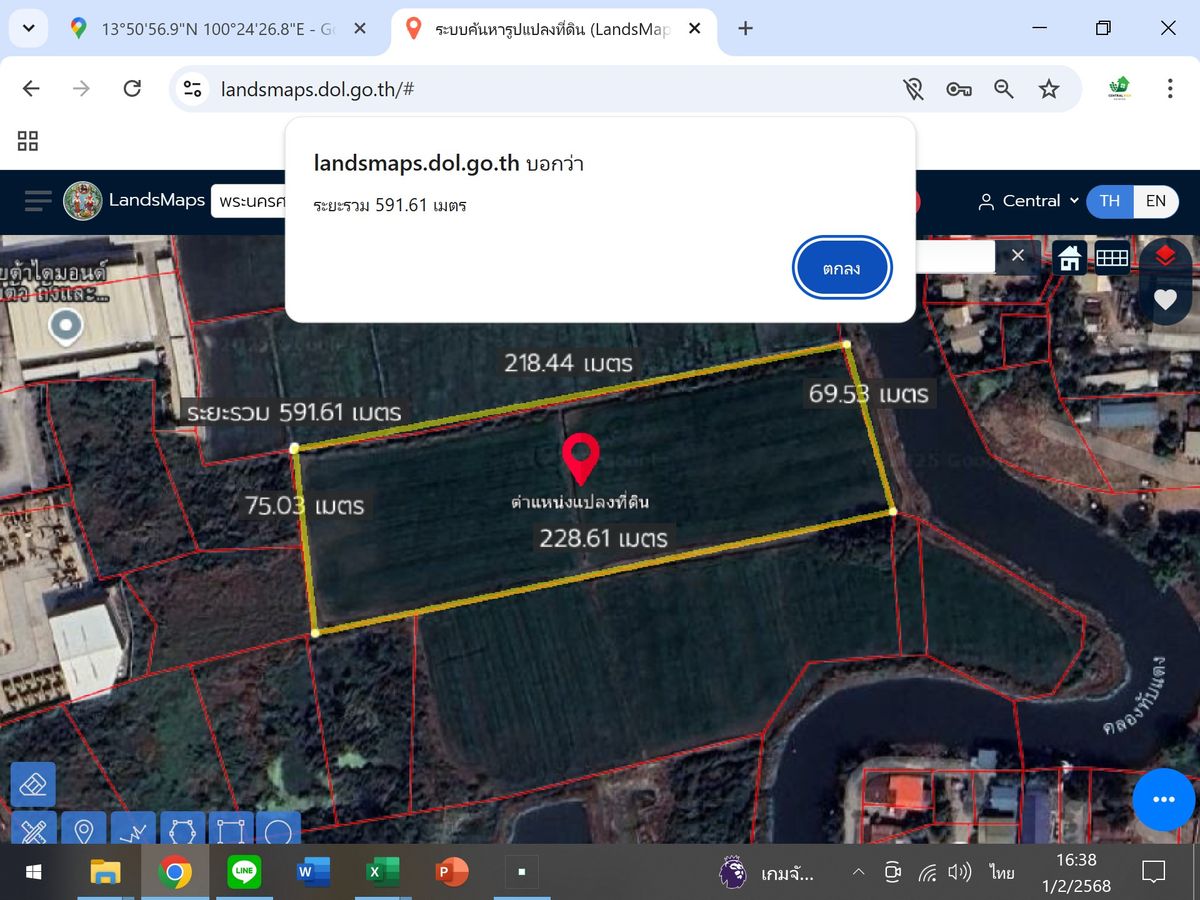Open the favorites heart icon
This screenshot has height=900, width=1200.
[x=1164, y=299]
